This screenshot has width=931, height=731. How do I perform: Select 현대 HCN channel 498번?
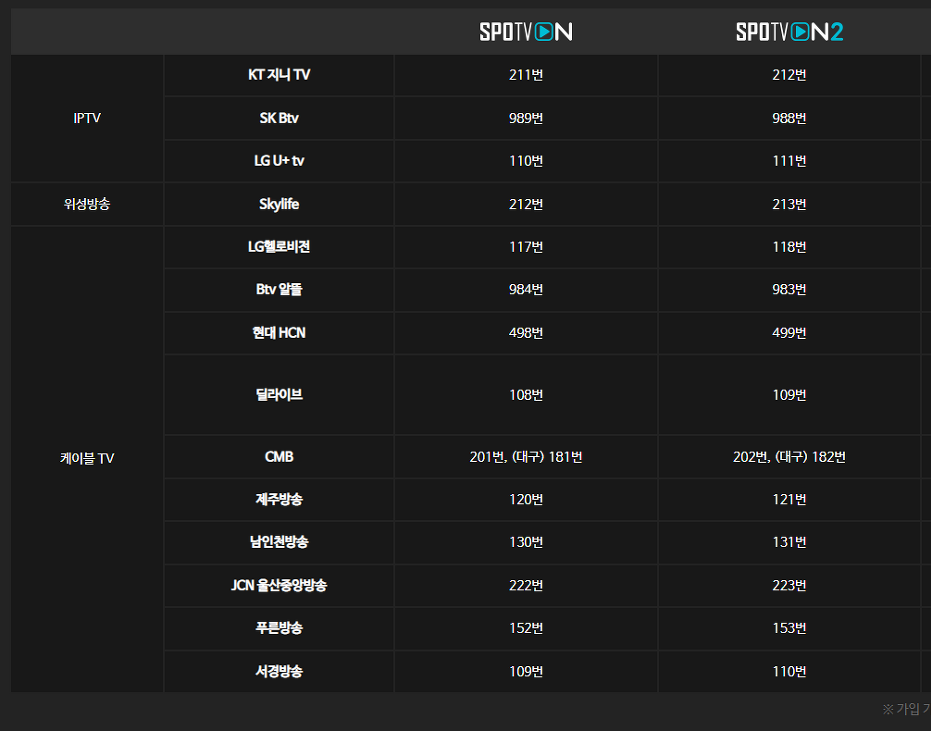pyautogui.click(x=525, y=333)
